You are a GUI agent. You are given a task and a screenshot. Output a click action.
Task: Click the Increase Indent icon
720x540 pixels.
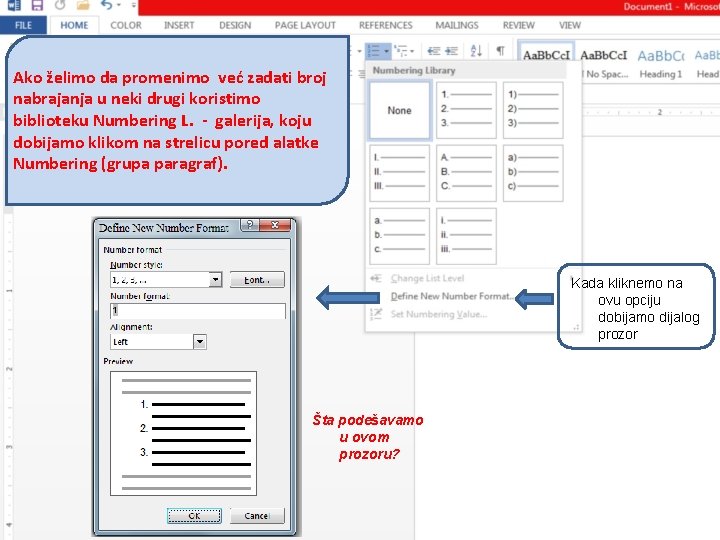click(451, 51)
